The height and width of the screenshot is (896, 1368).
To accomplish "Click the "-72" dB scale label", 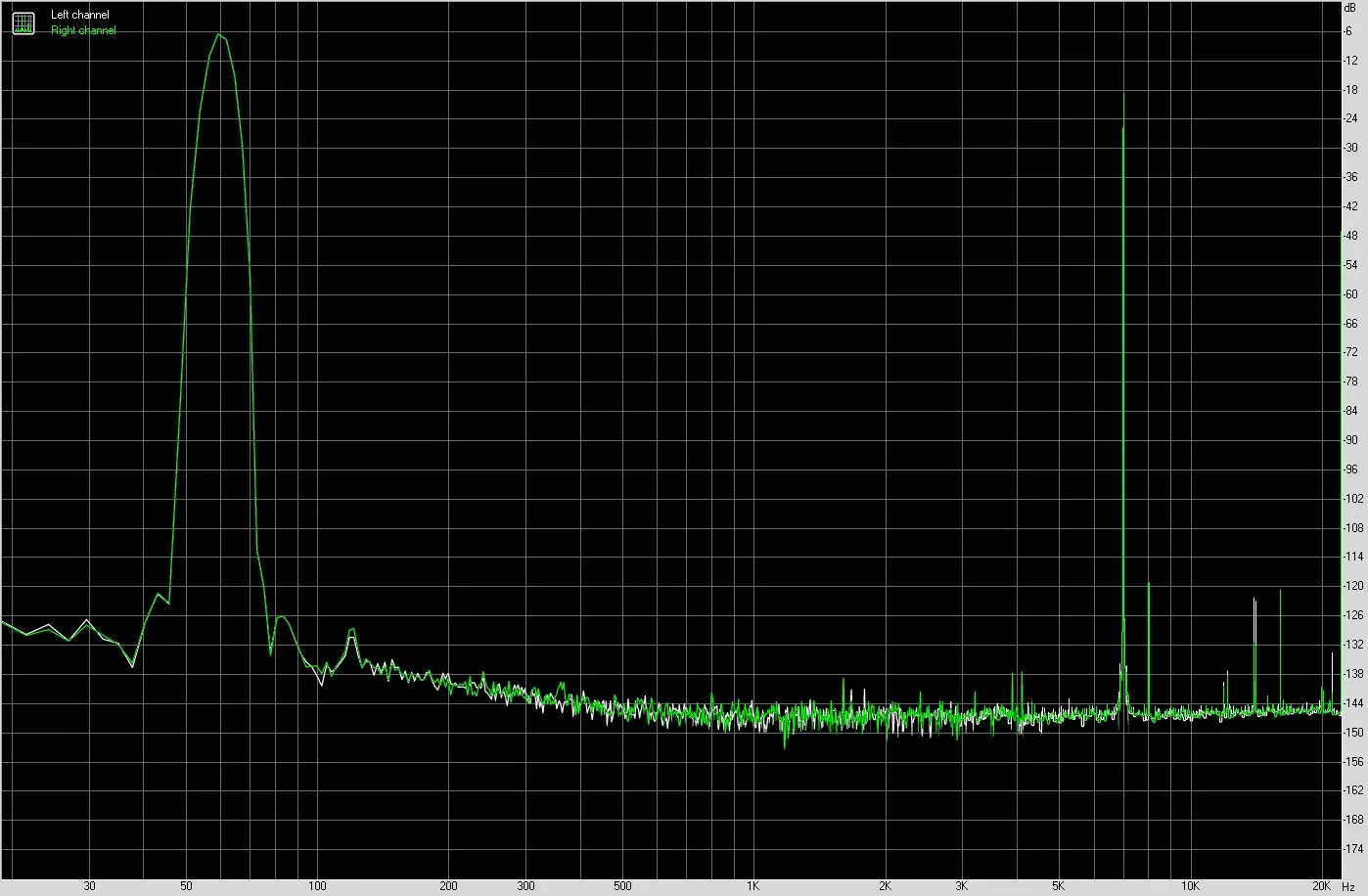I will click(1351, 352).
